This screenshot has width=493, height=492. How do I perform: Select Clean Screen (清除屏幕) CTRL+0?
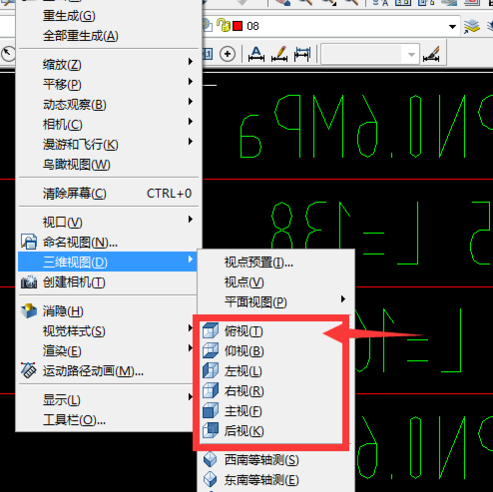pyautogui.click(x=108, y=193)
